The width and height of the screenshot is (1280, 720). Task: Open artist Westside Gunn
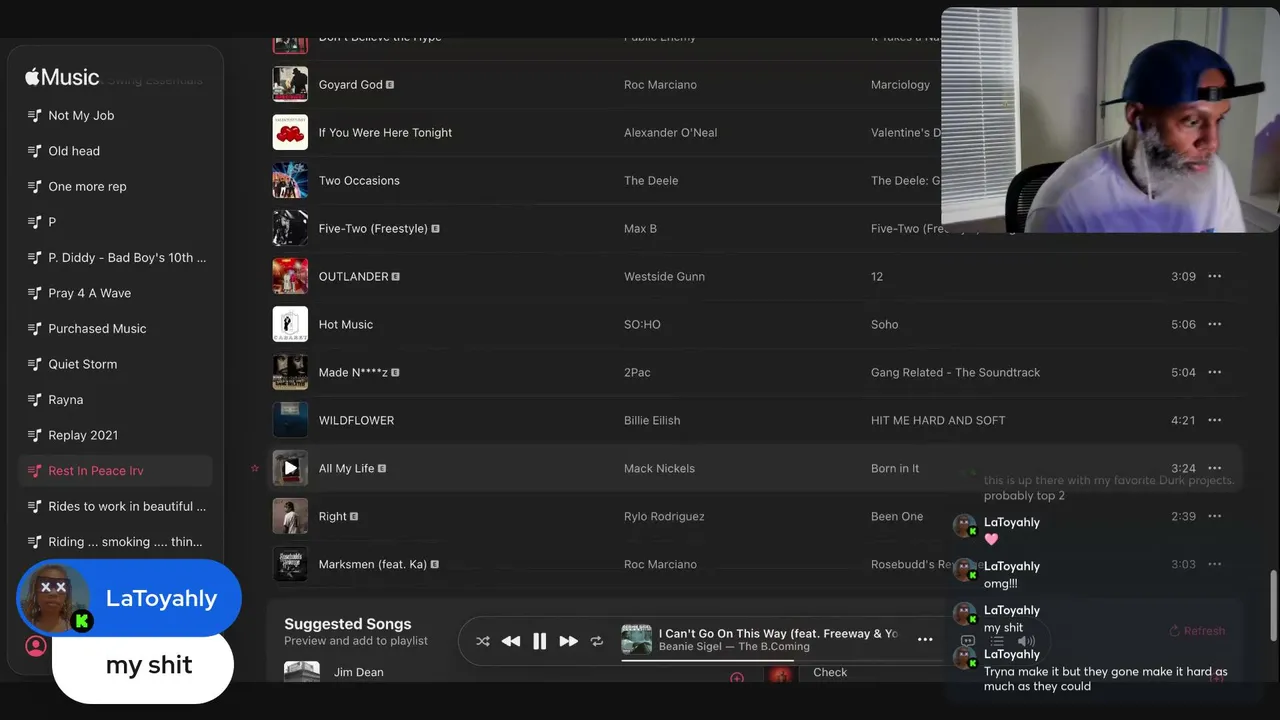(x=664, y=276)
